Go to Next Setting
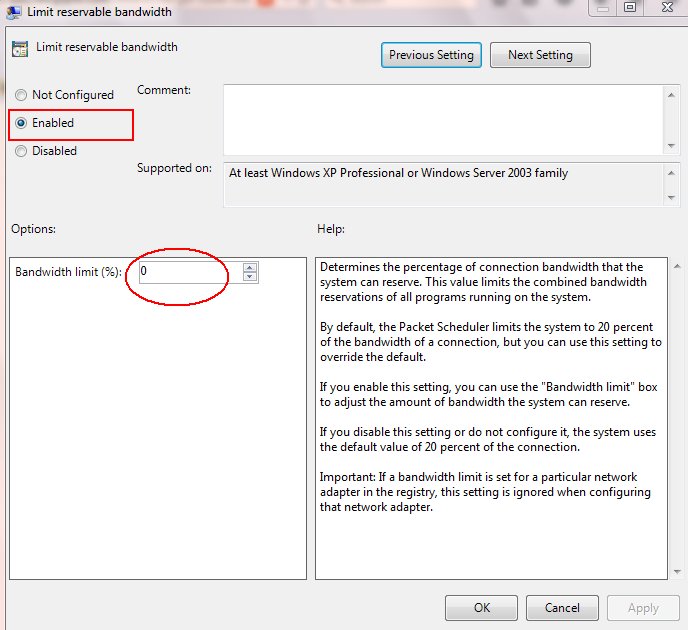688x630 pixels. point(540,55)
